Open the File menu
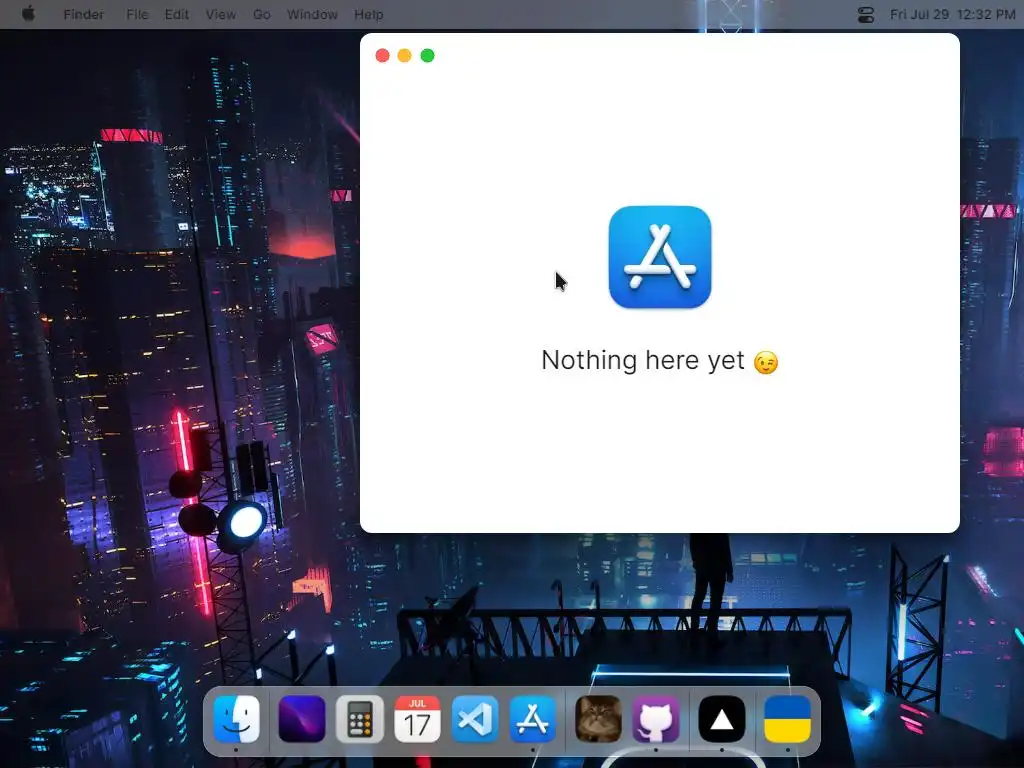Viewport: 1024px width, 768px height. (137, 14)
